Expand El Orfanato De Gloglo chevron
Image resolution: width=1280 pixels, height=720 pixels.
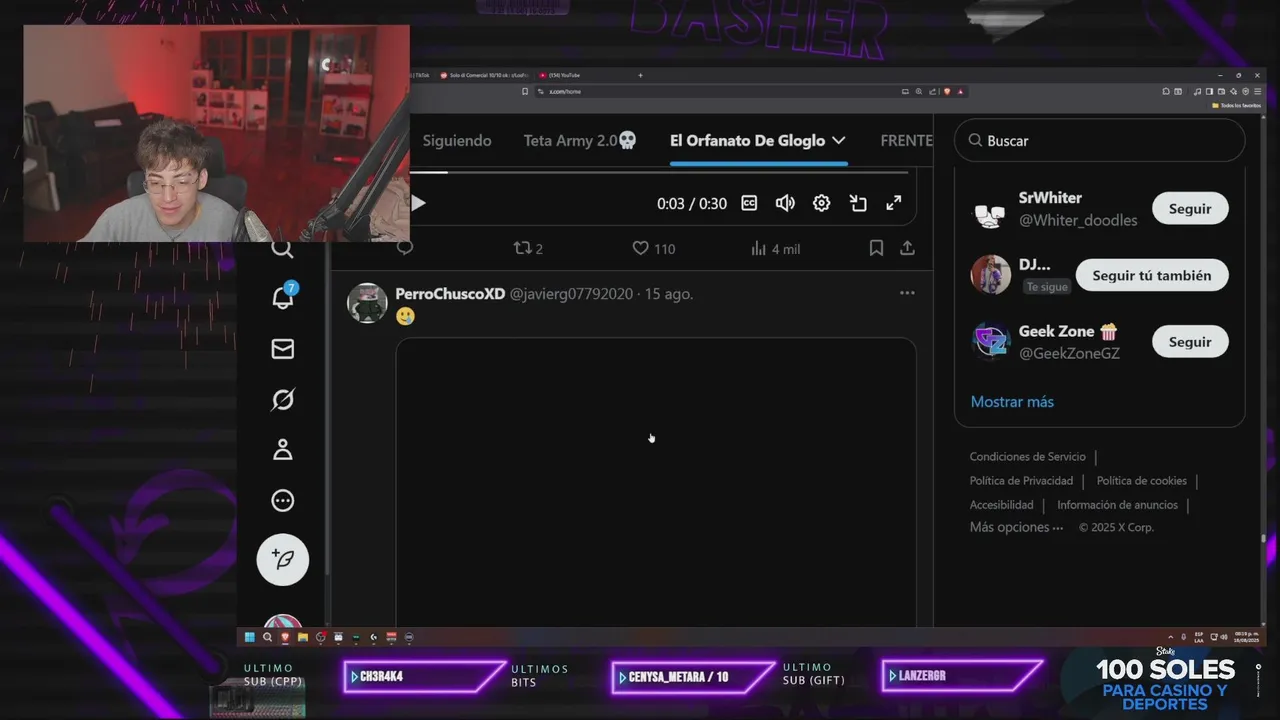point(838,141)
